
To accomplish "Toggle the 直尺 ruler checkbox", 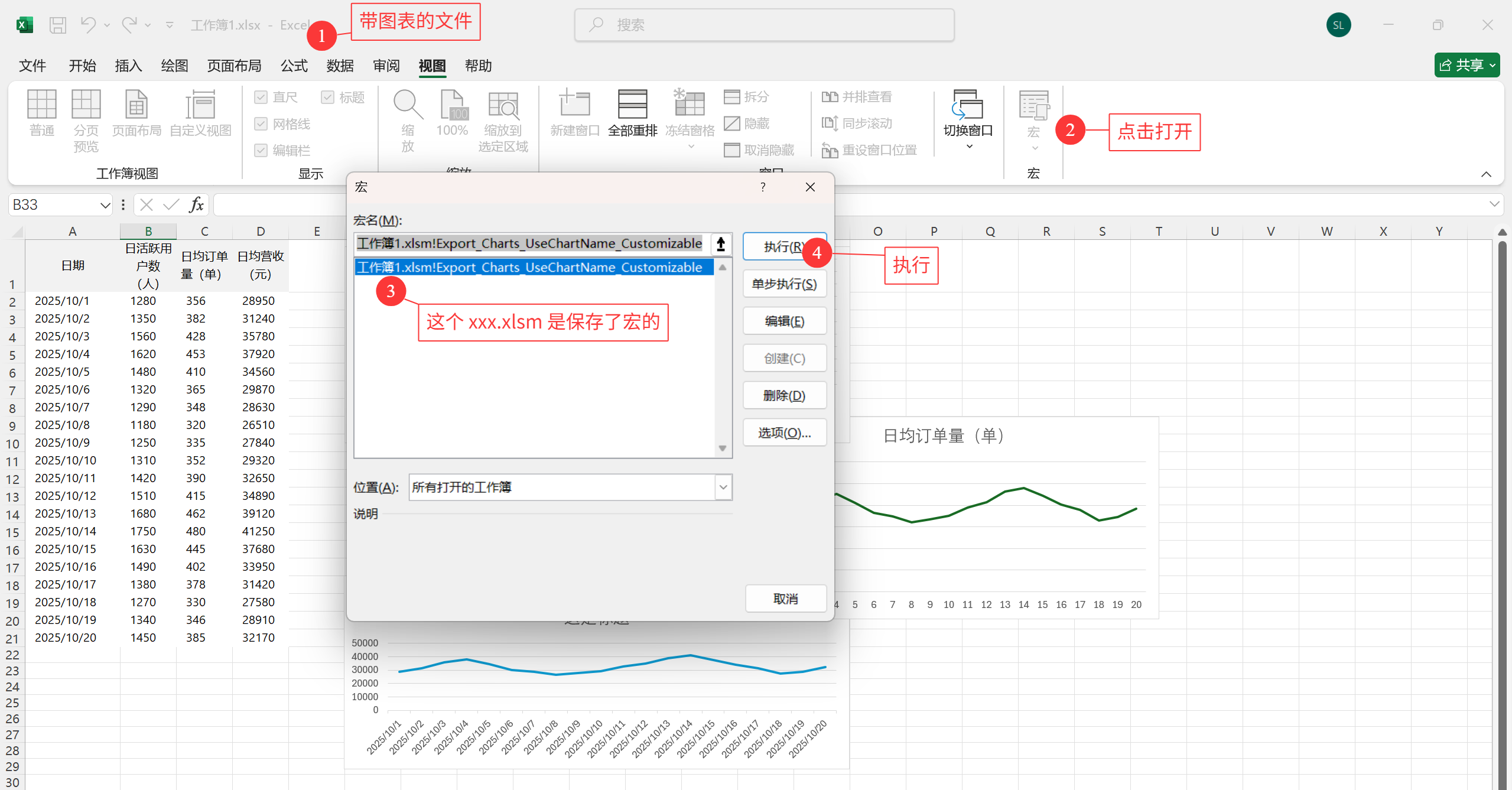I will (x=261, y=97).
